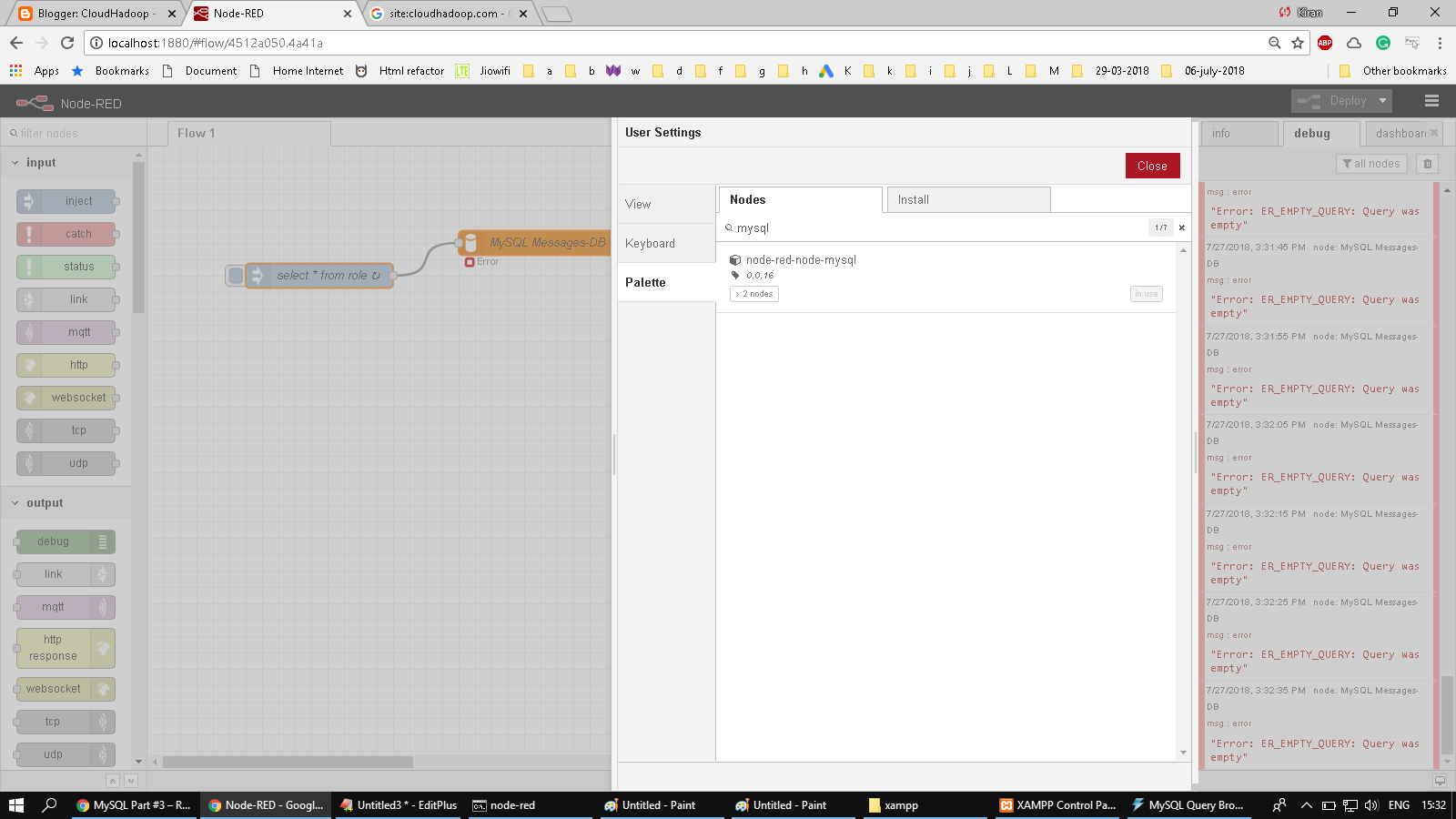Toggle bookmark star for this page
This screenshot has width=1456, height=819.
1298,43
